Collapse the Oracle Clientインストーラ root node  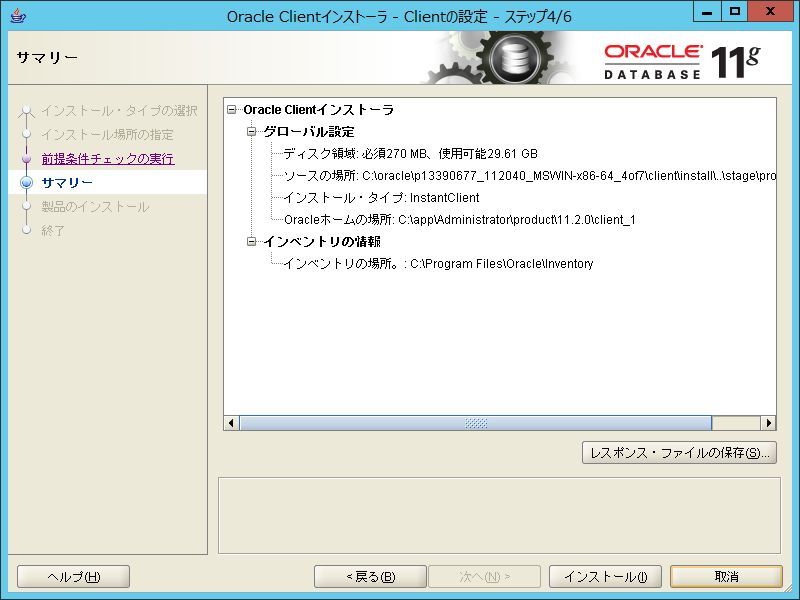pyautogui.click(x=232, y=110)
